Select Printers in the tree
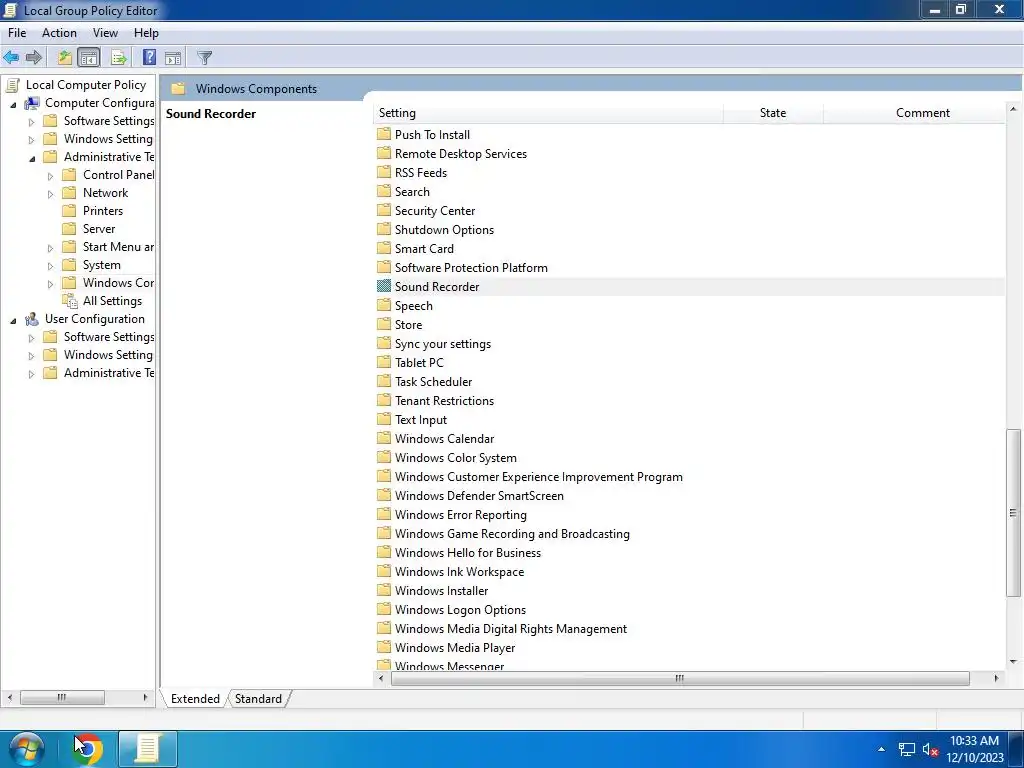1024x768 pixels. click(103, 210)
